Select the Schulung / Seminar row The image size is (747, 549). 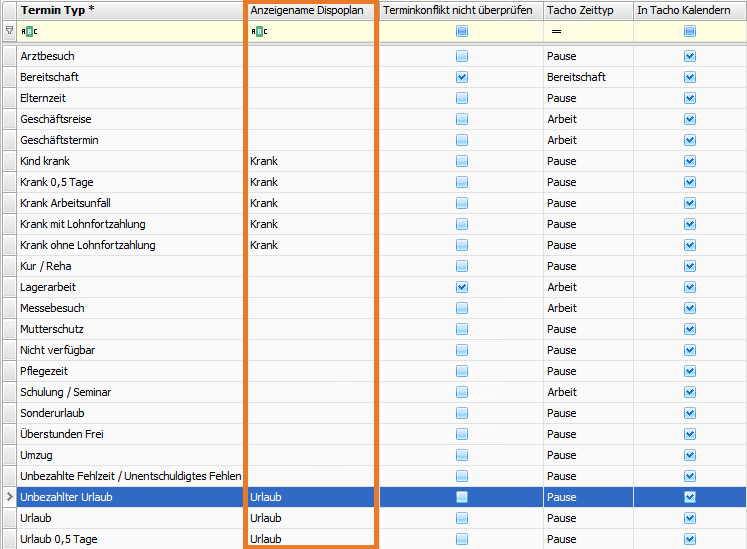130,392
